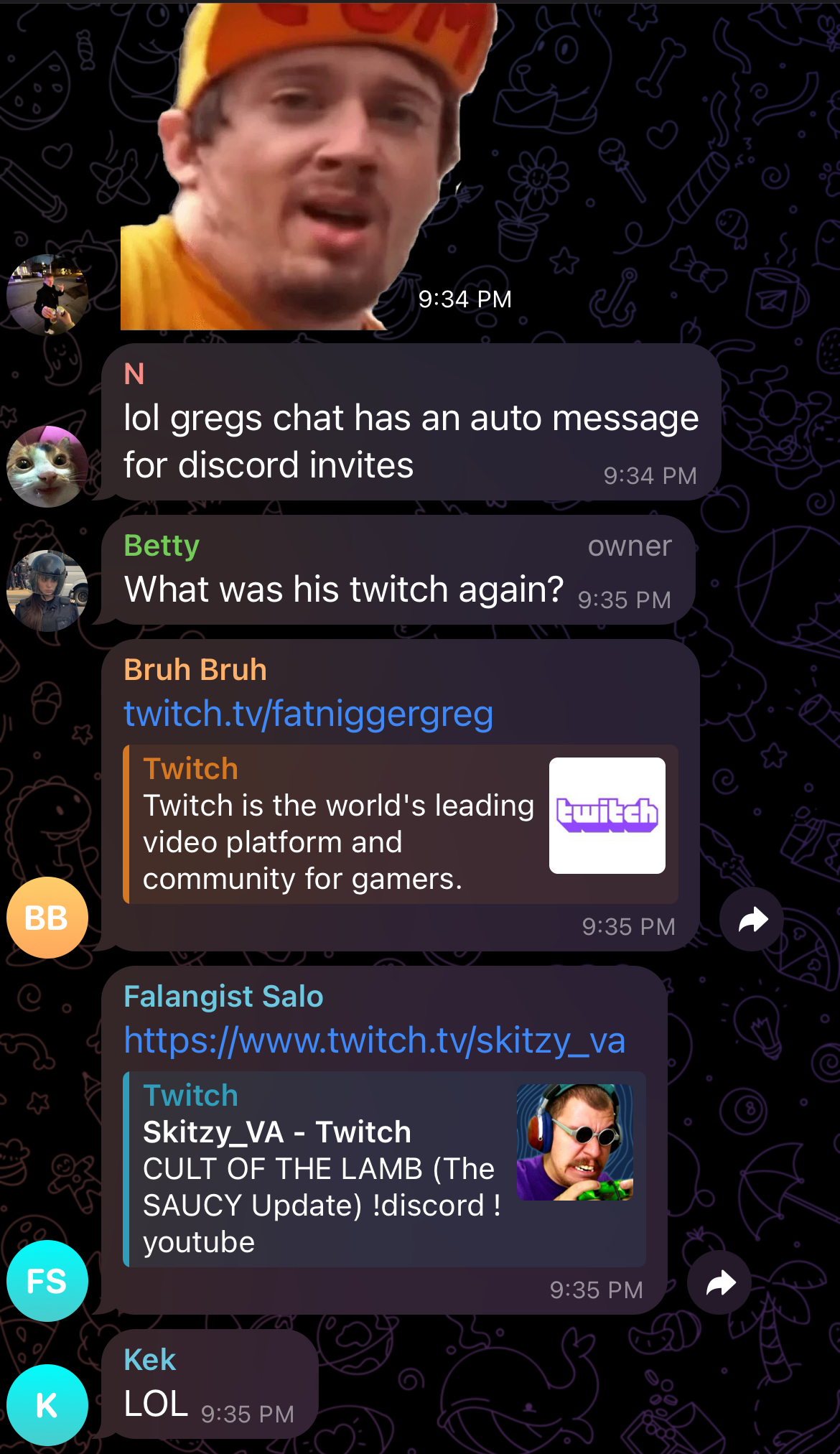
Task: Tap forward arrow beside Bruh Bruh's message
Action: (x=752, y=920)
